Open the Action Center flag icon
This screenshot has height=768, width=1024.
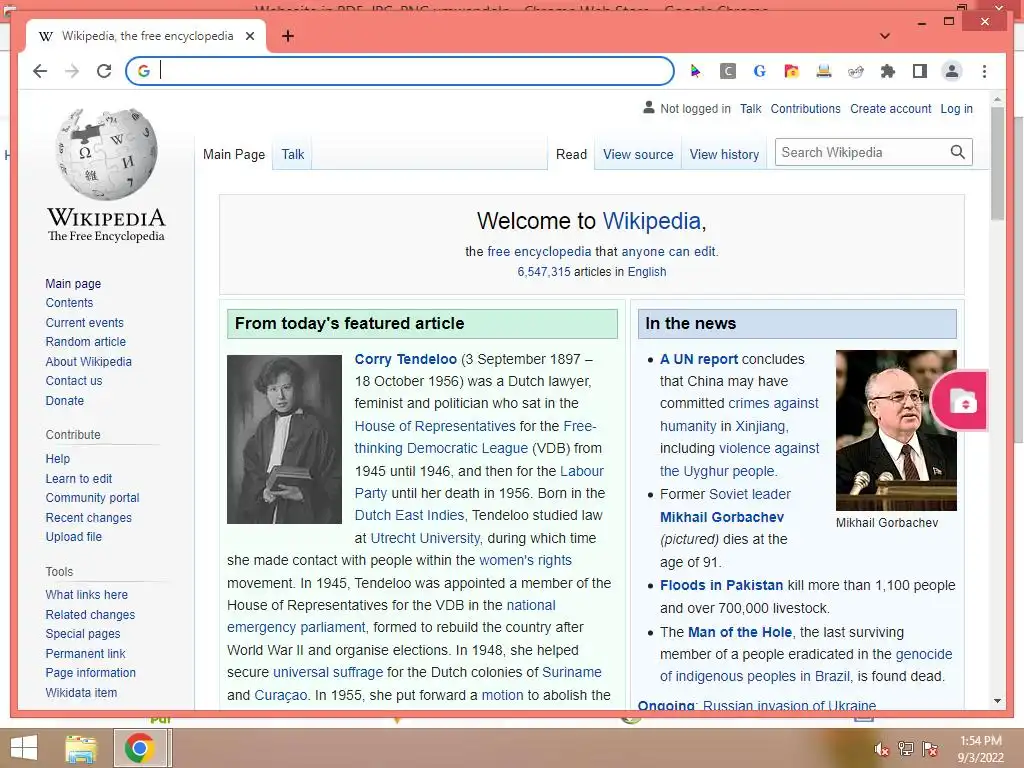point(929,749)
